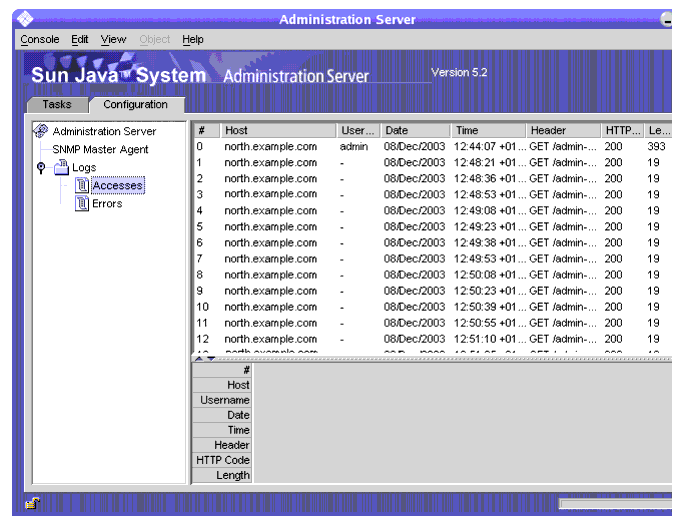Sort by Date column header
This screenshot has width=673, height=525.
coord(415,130)
